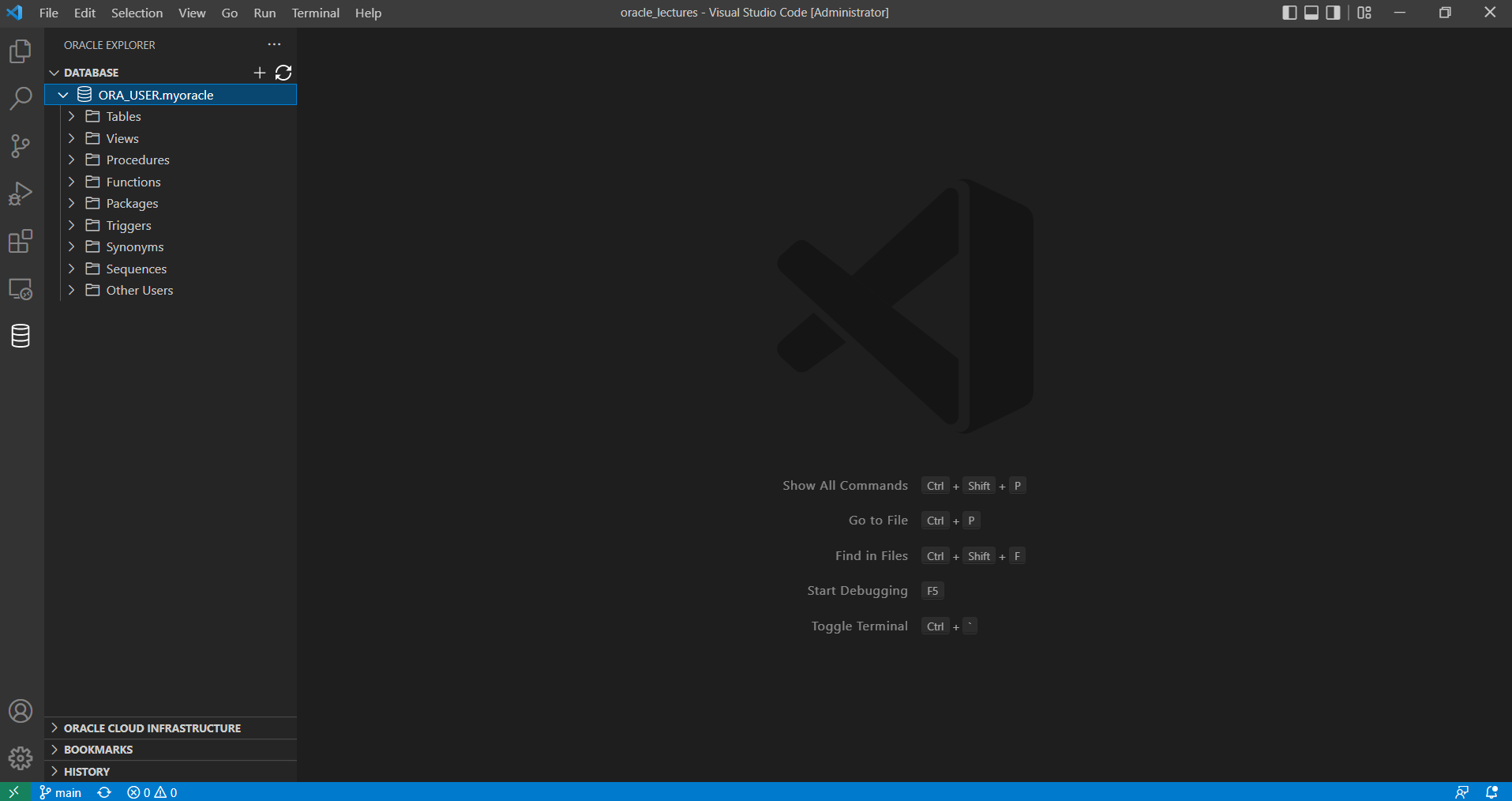Open the Extensions view

[21, 241]
